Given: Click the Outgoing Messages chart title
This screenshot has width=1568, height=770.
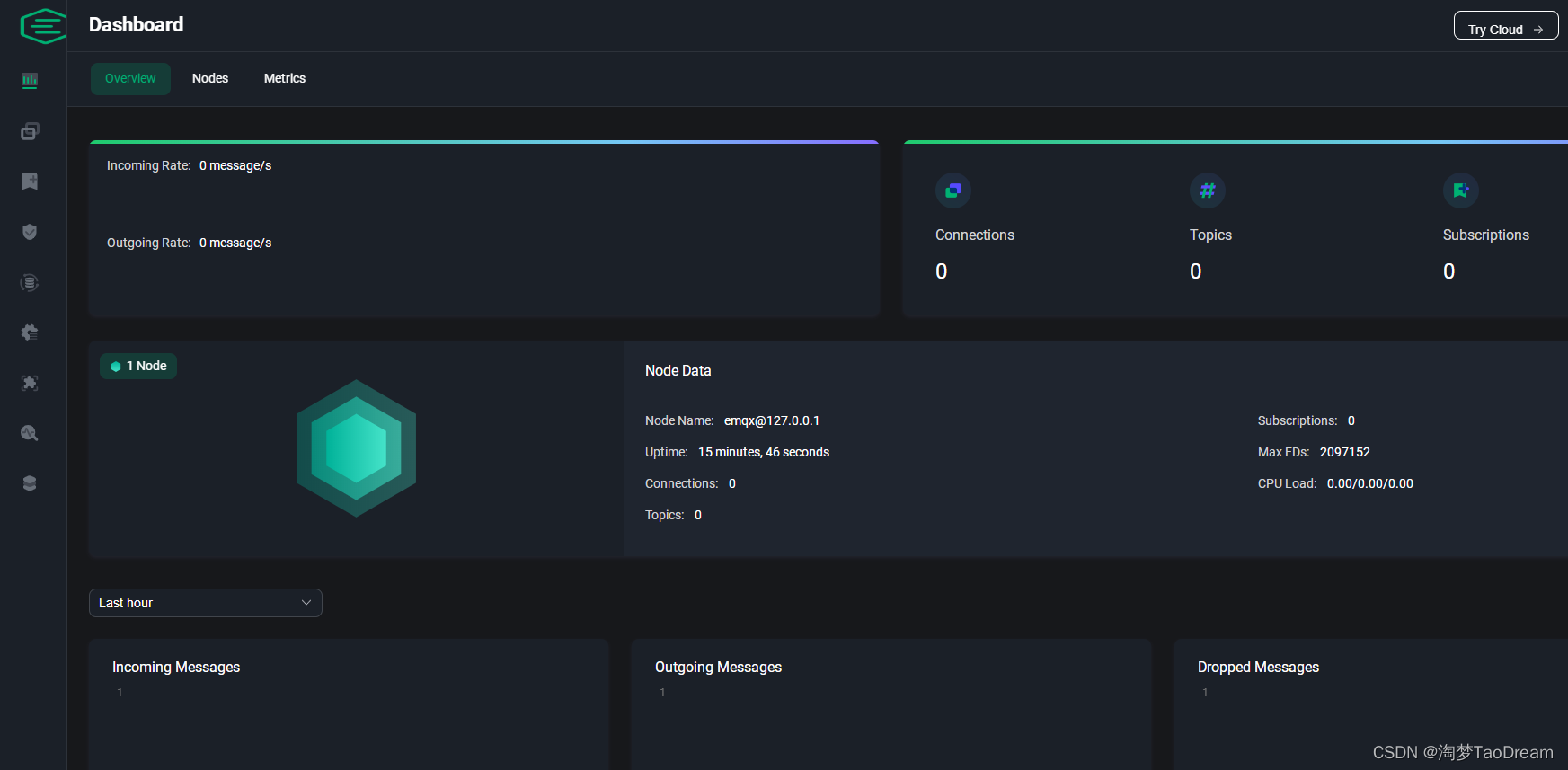Looking at the screenshot, I should click(x=719, y=667).
